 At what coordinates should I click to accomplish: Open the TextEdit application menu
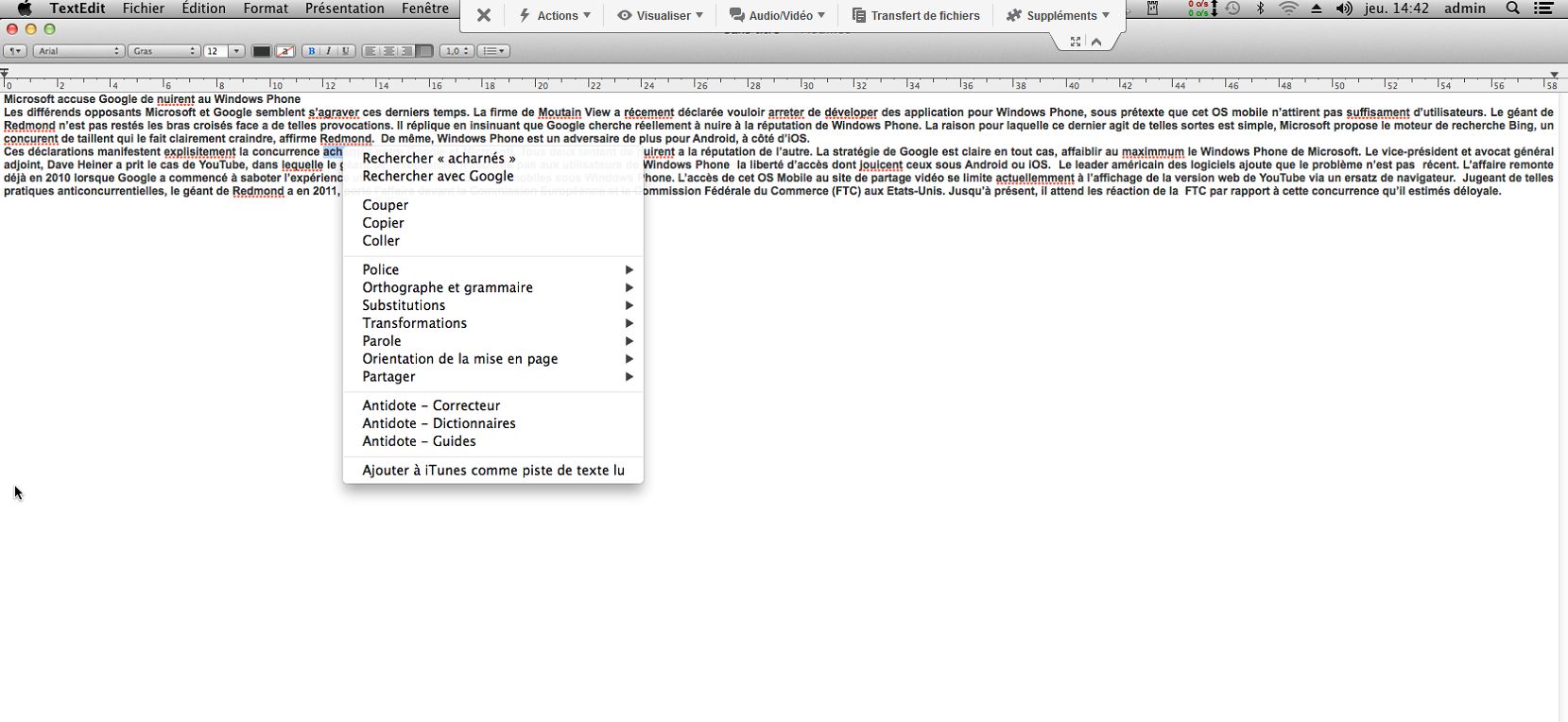point(78,9)
